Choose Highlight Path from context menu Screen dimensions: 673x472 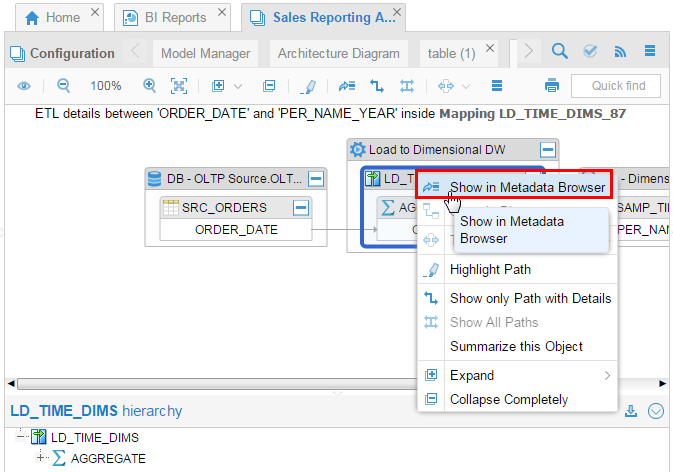pos(518,269)
